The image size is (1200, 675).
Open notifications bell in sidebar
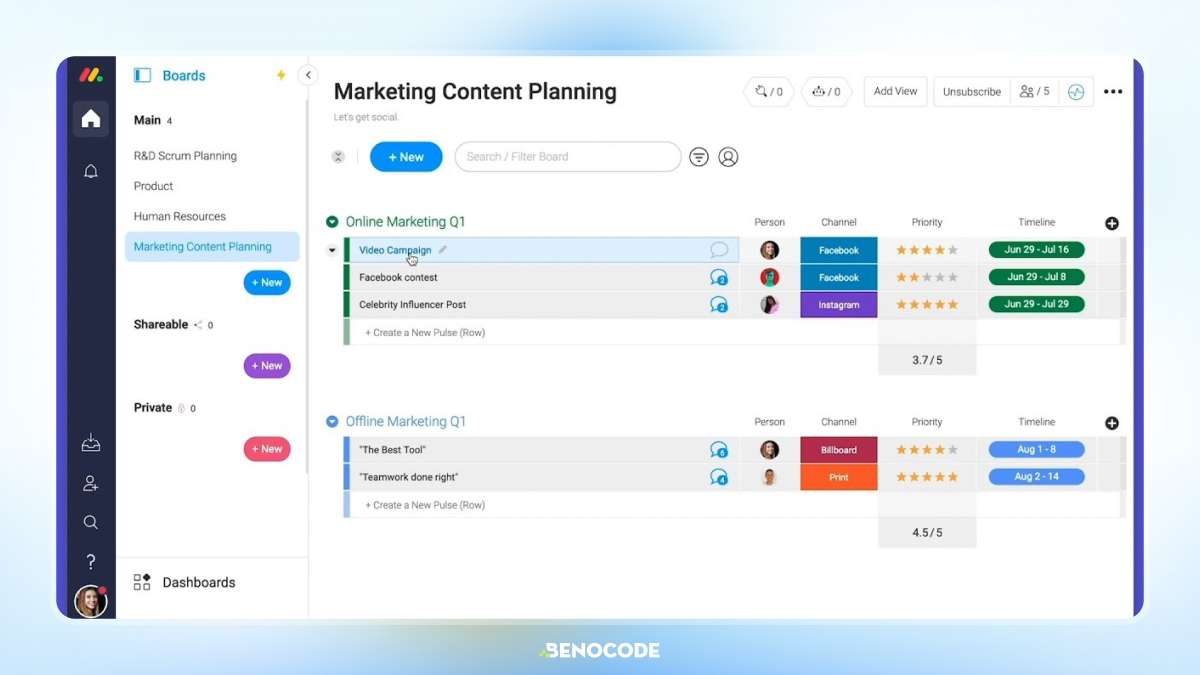pos(91,171)
